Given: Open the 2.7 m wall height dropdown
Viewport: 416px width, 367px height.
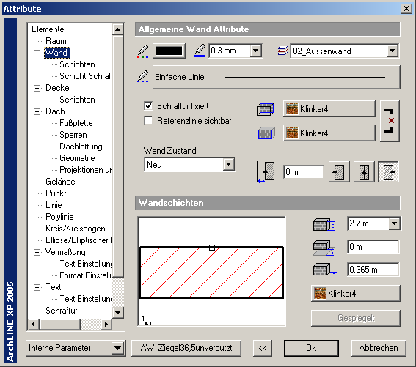Looking at the screenshot, I should 394,224.
